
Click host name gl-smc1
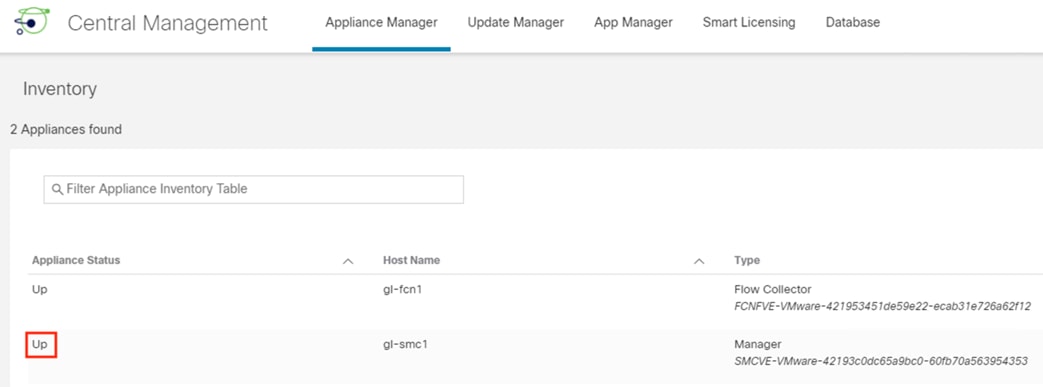[x=405, y=344]
